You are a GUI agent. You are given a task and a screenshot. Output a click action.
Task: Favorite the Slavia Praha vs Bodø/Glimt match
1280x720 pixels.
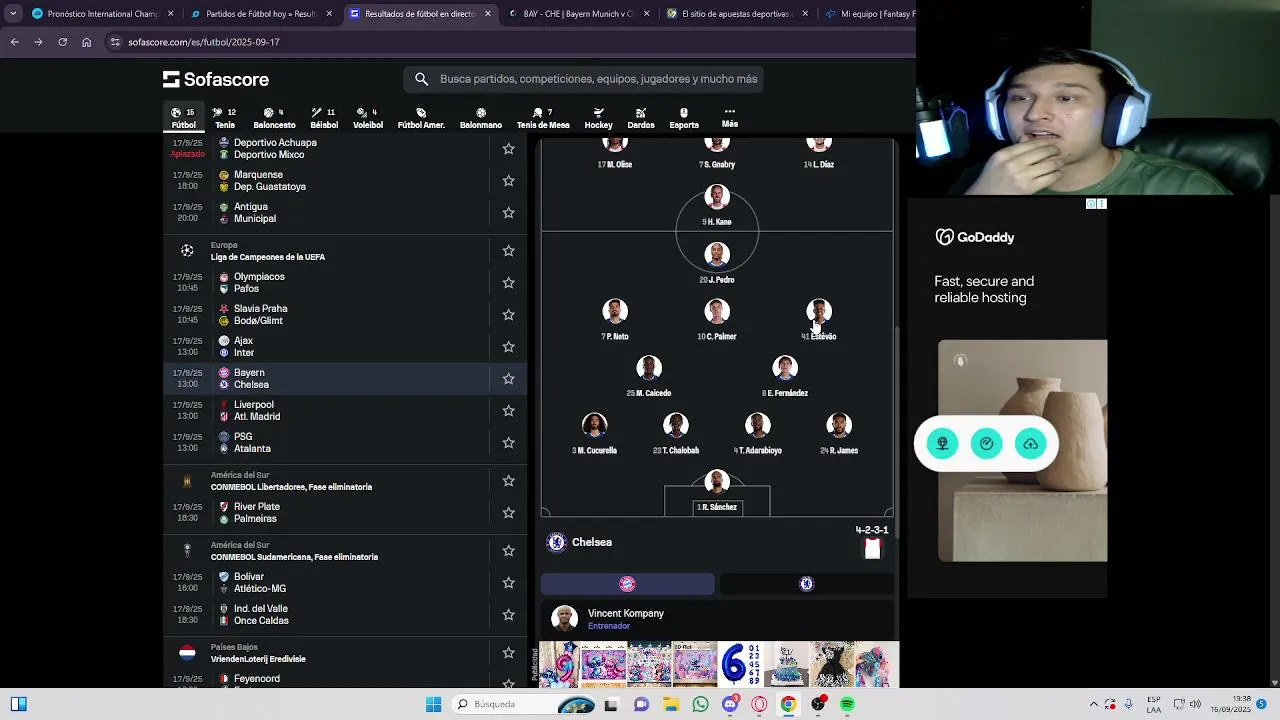tap(508, 315)
